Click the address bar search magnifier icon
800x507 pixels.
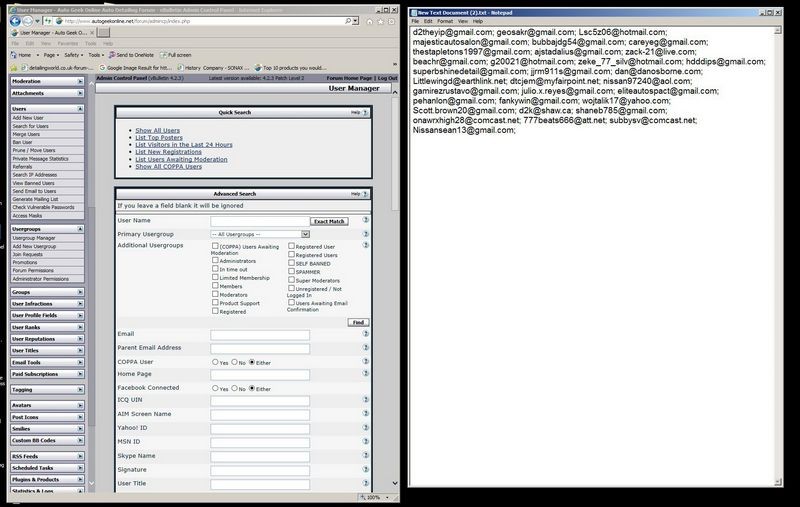pyautogui.click(x=348, y=21)
